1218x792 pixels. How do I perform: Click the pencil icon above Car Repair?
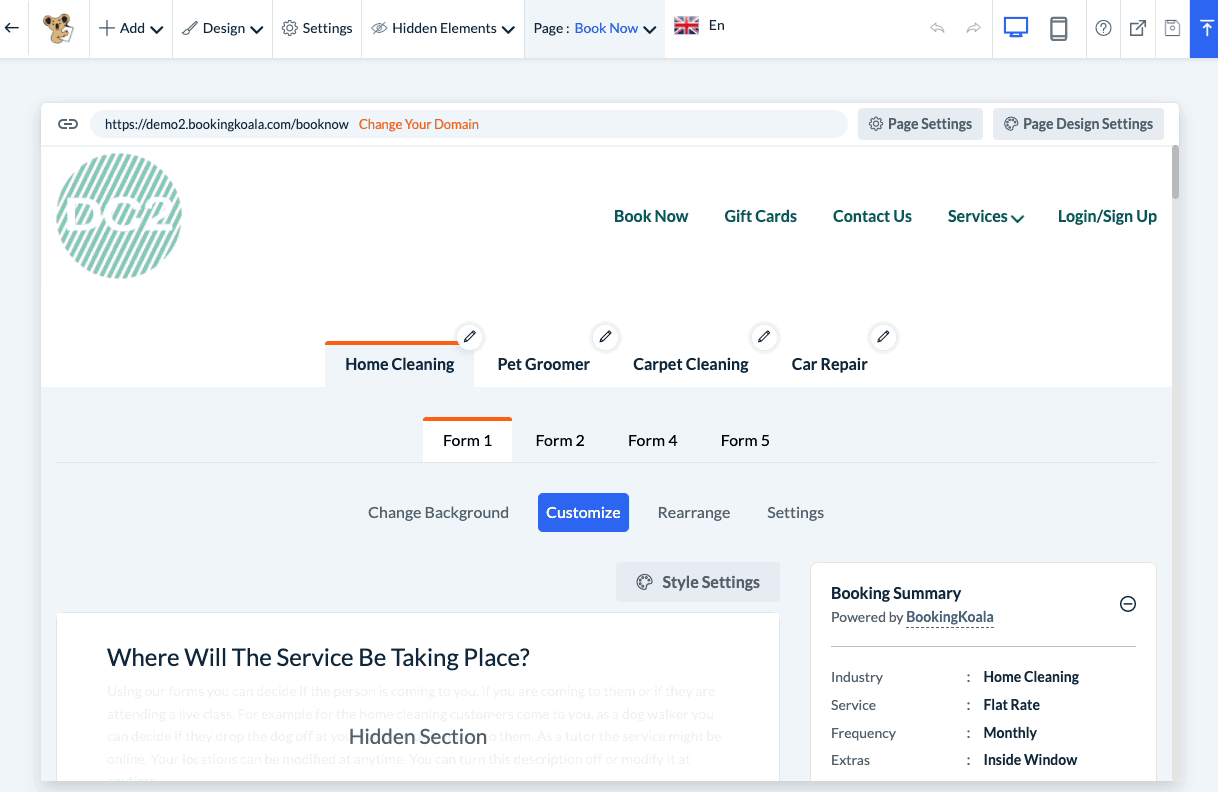[882, 336]
